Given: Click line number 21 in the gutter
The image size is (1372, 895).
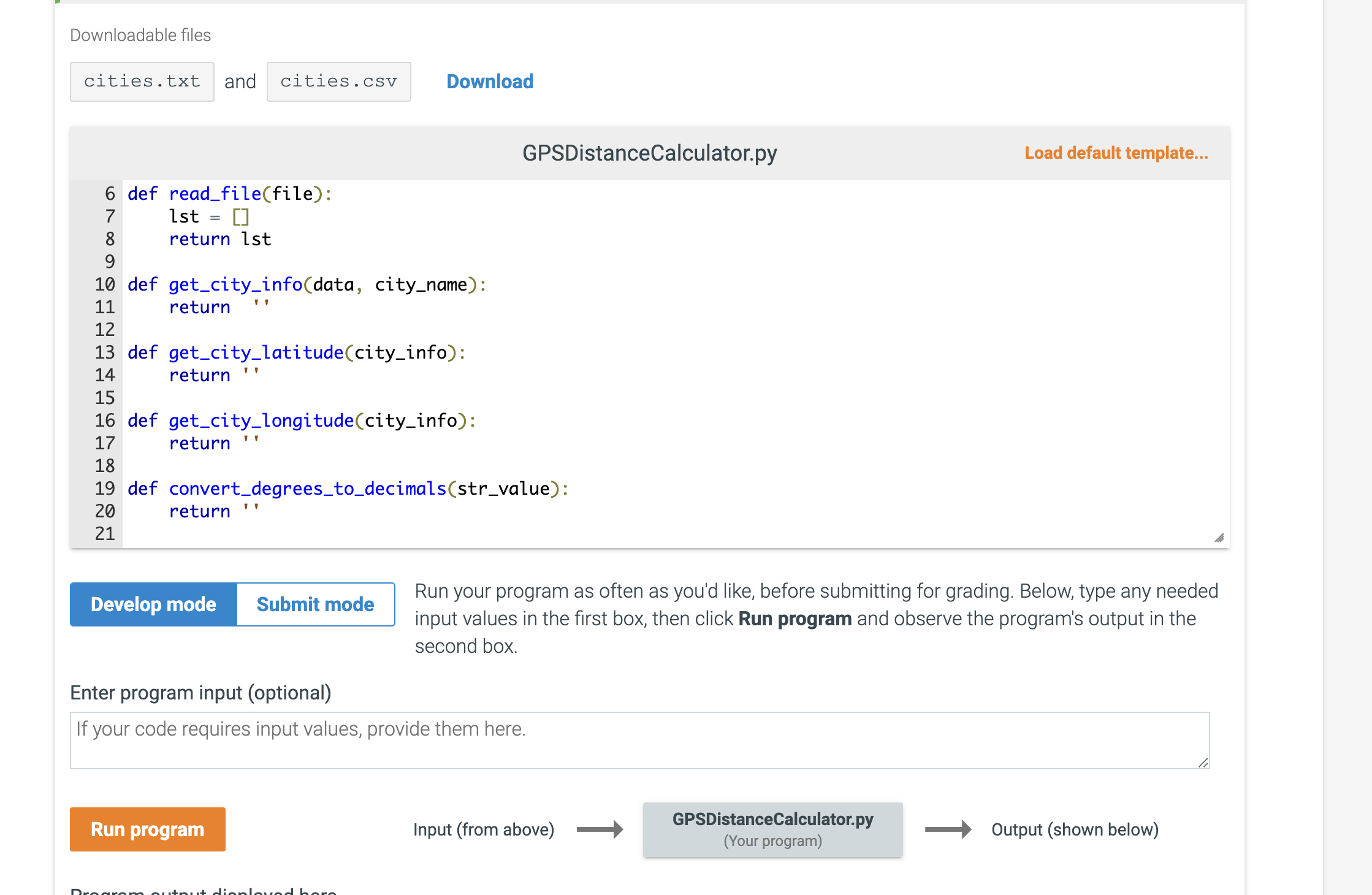Looking at the screenshot, I should click(105, 533).
